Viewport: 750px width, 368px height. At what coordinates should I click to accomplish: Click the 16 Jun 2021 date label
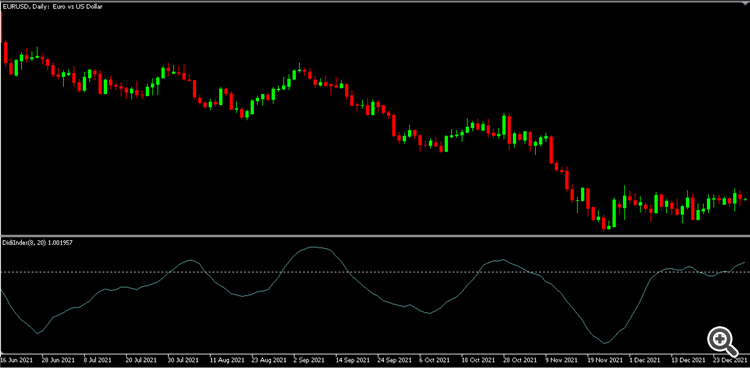(17, 359)
